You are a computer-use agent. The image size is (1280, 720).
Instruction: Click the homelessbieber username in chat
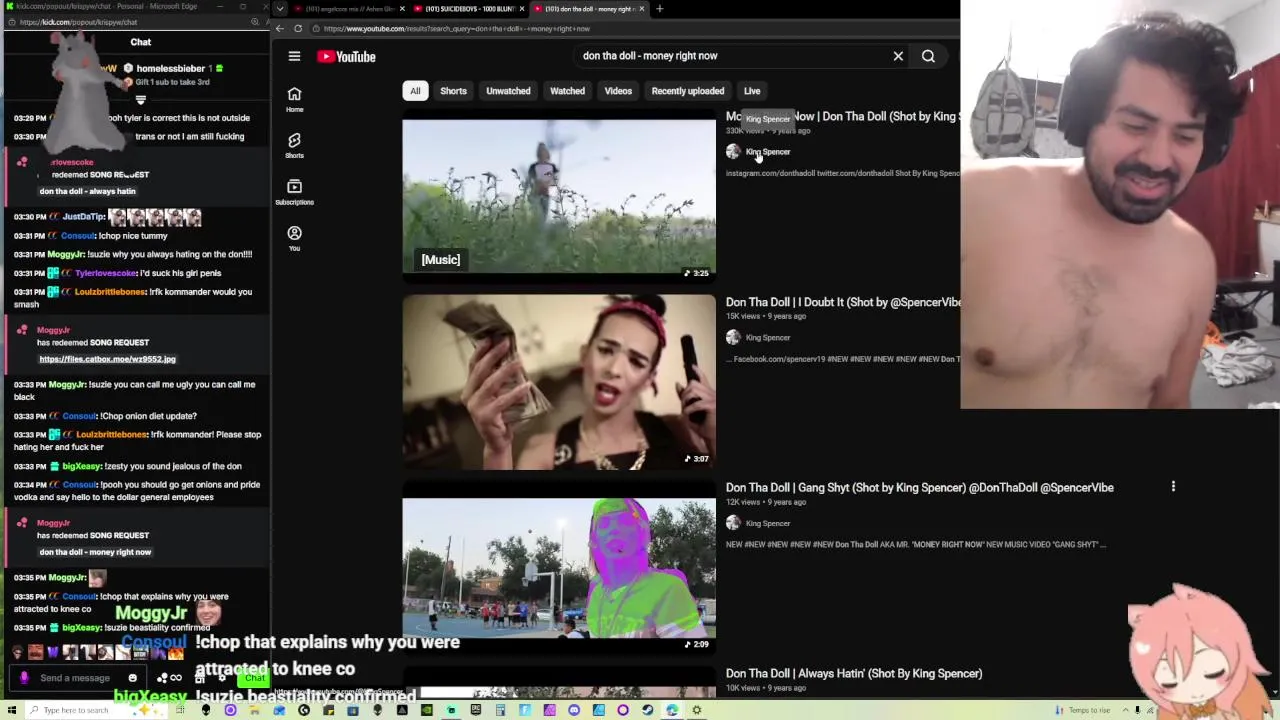point(170,69)
